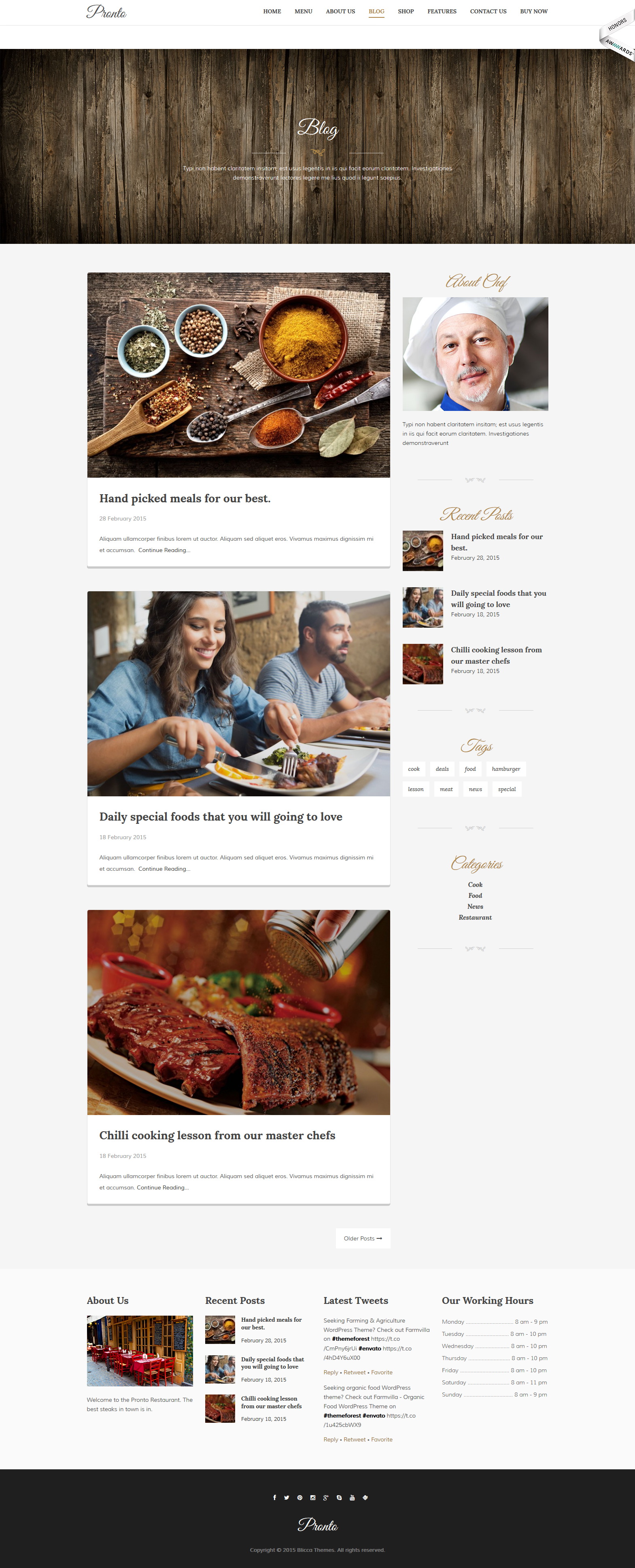This screenshot has width=635, height=1568.
Task: Click the Older Posts button
Action: (x=363, y=1238)
